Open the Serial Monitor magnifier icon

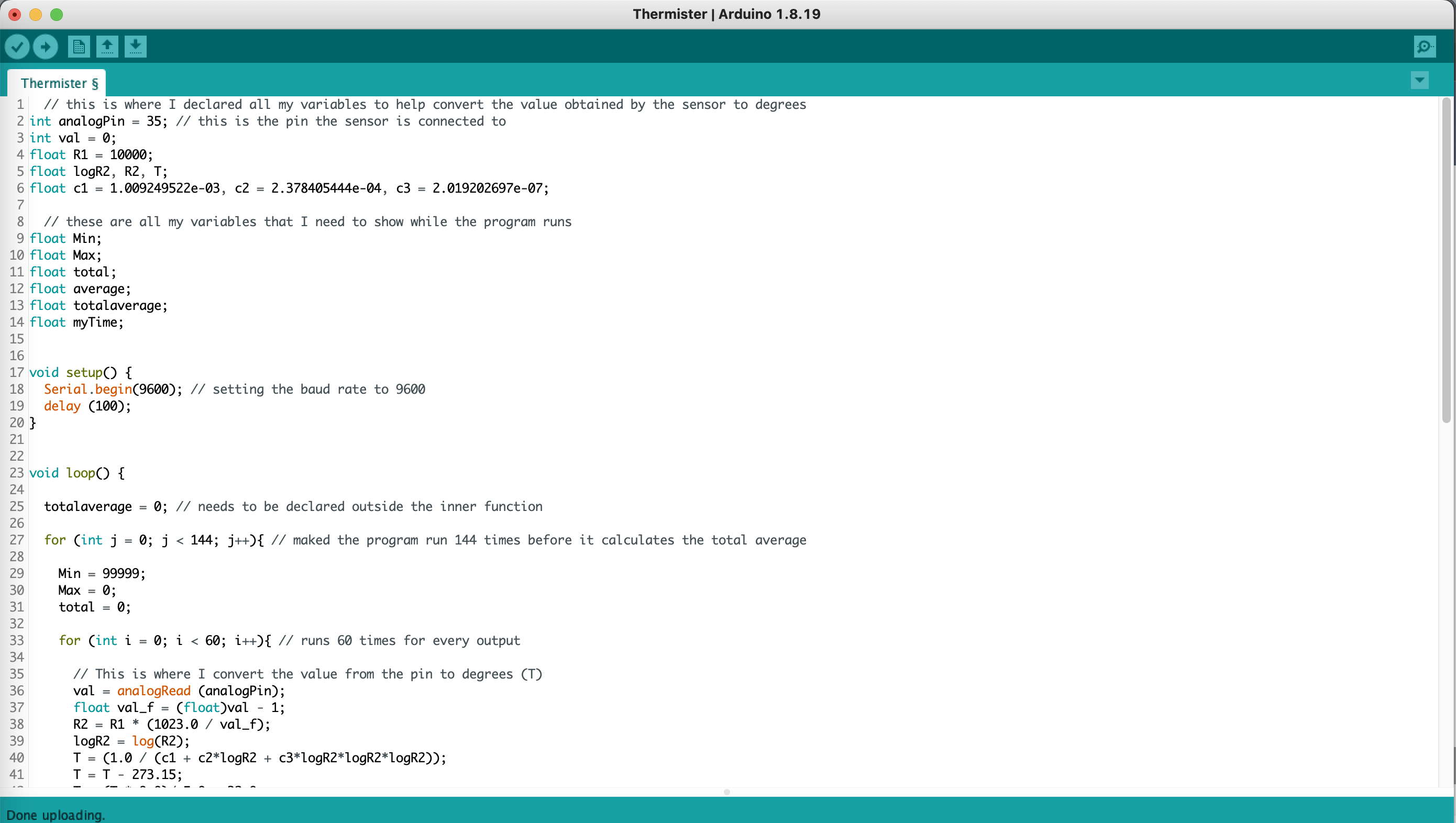(1425, 47)
